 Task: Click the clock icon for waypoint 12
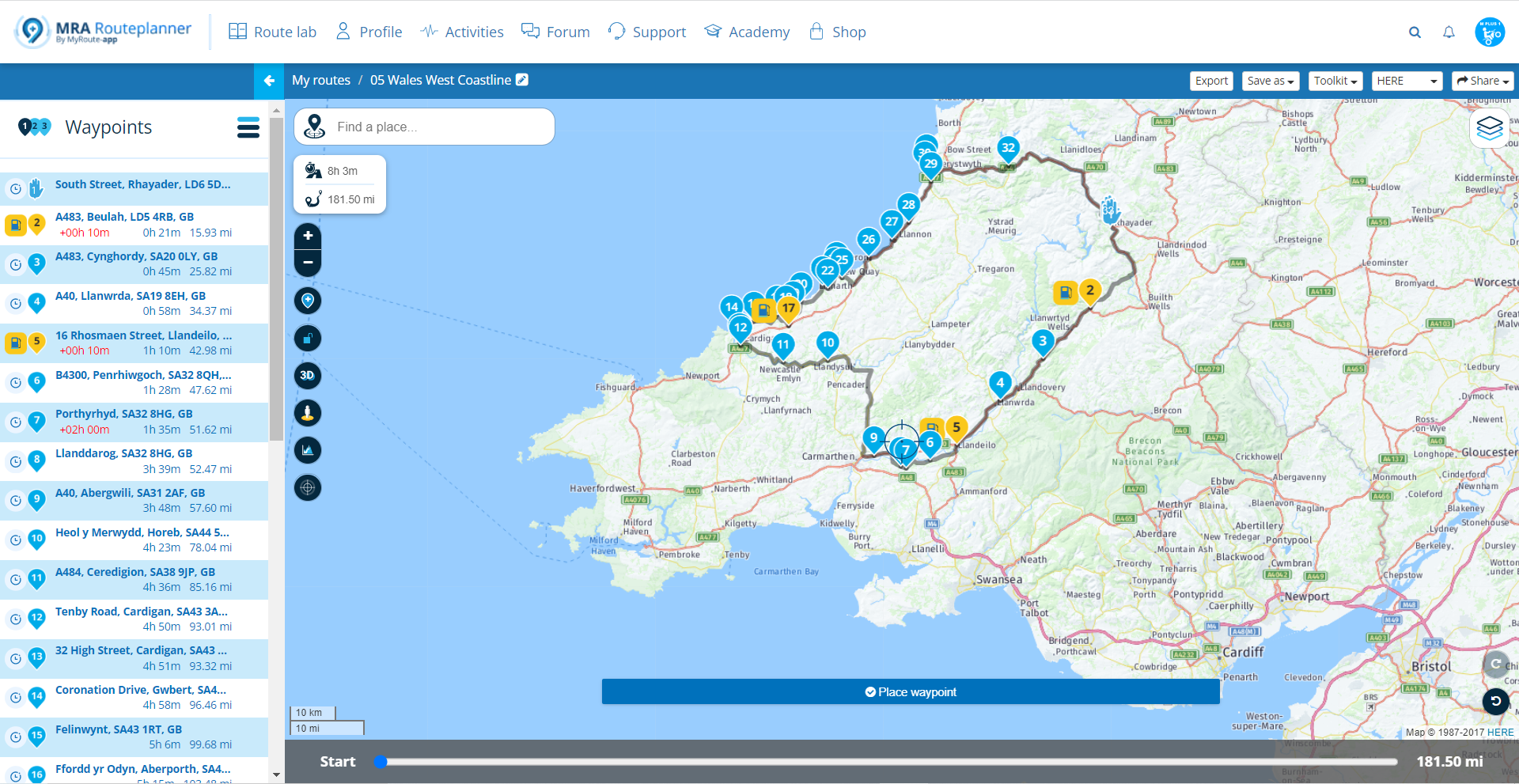[15, 619]
